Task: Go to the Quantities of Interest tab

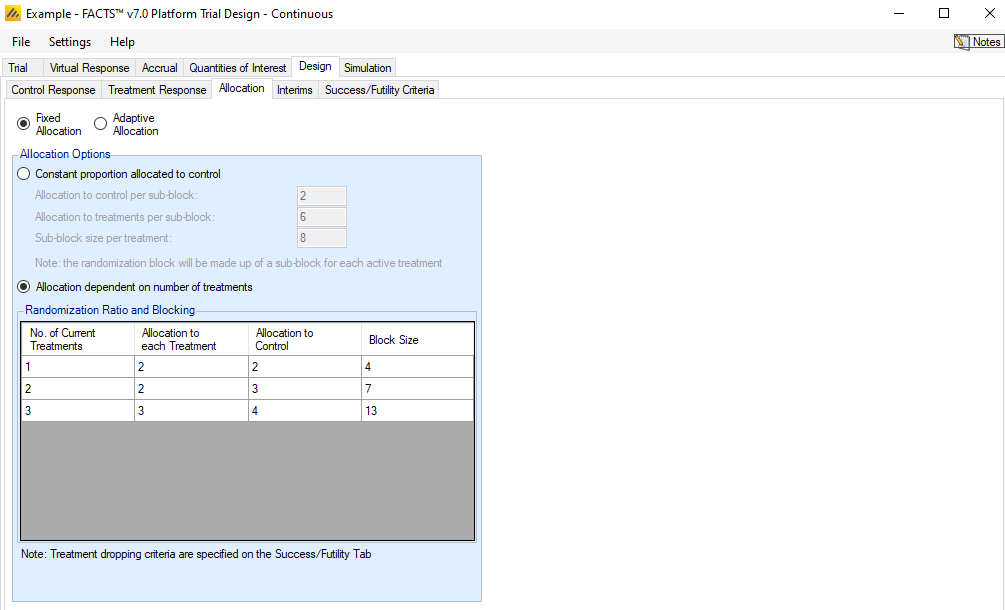Action: point(238,68)
